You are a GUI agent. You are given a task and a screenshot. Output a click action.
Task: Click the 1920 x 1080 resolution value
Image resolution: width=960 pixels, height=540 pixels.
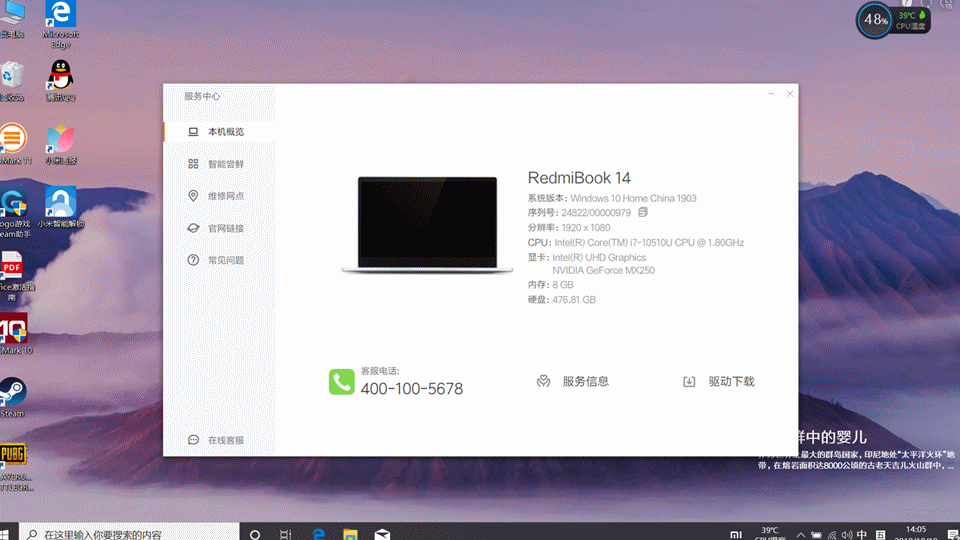point(585,228)
